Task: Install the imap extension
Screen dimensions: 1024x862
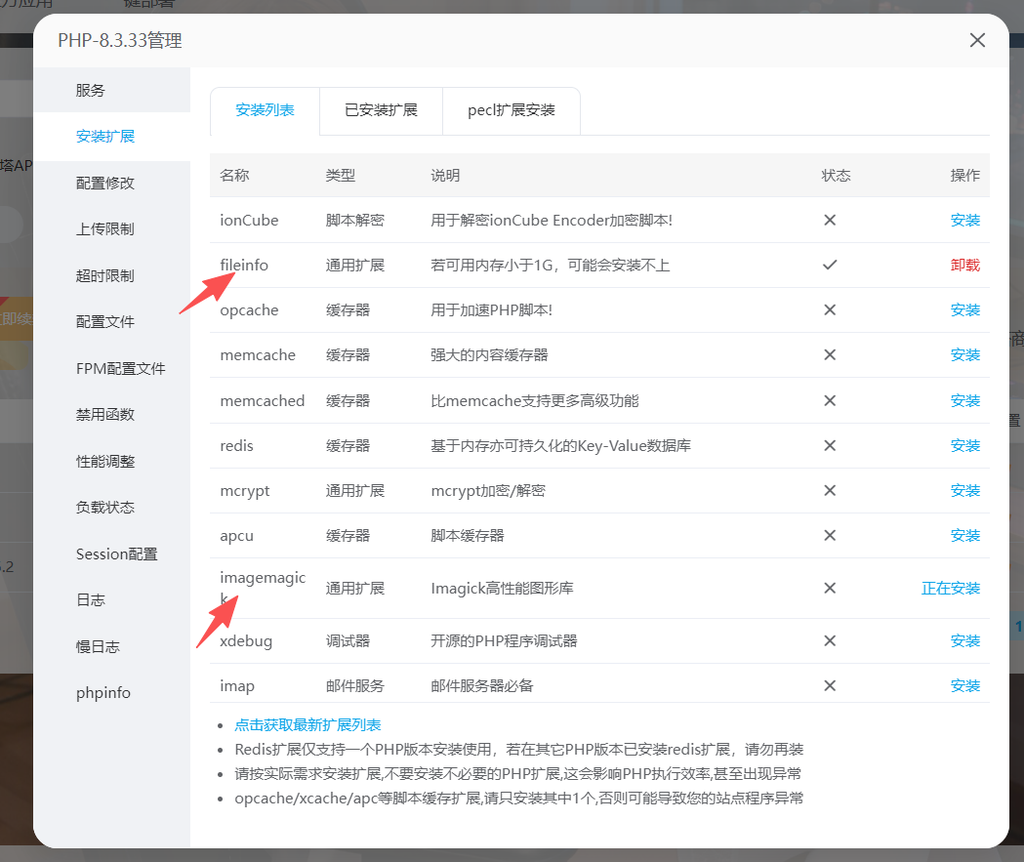Action: [x=965, y=686]
